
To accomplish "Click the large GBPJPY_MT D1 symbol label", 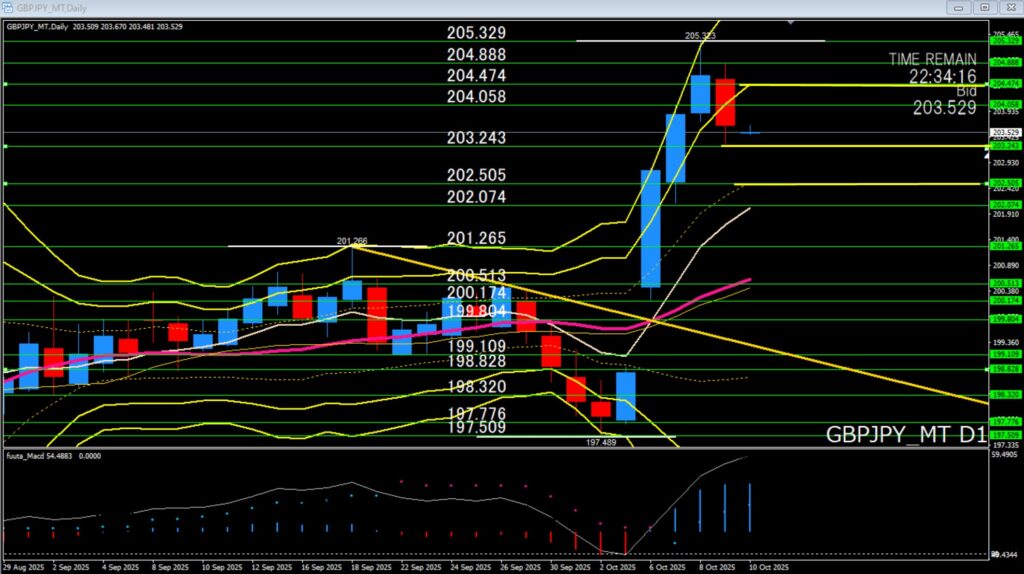I will tap(905, 435).
